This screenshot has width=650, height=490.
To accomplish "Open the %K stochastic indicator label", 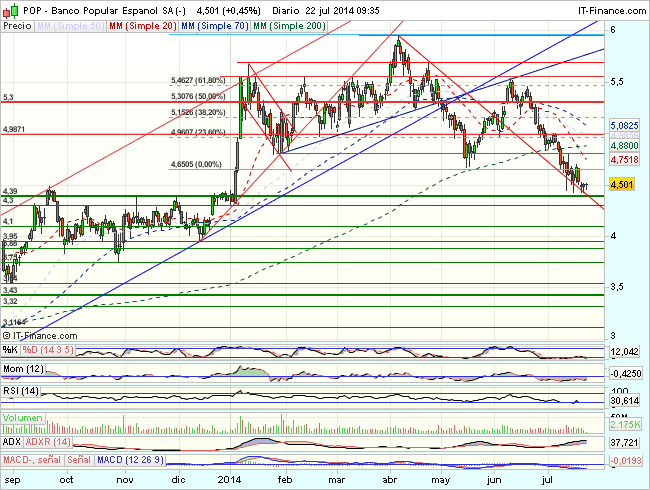I will (10, 349).
